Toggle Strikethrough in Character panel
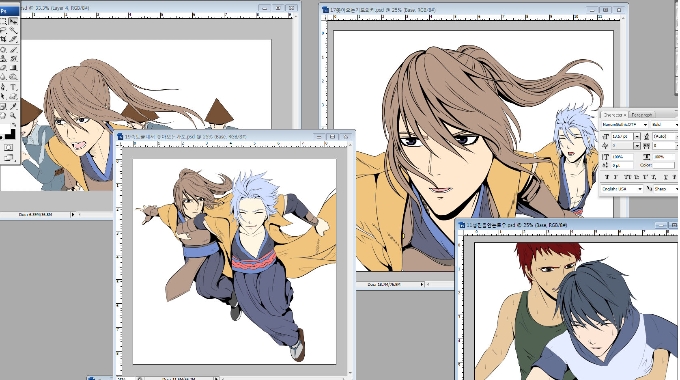680x380 pixels. click(x=674, y=177)
